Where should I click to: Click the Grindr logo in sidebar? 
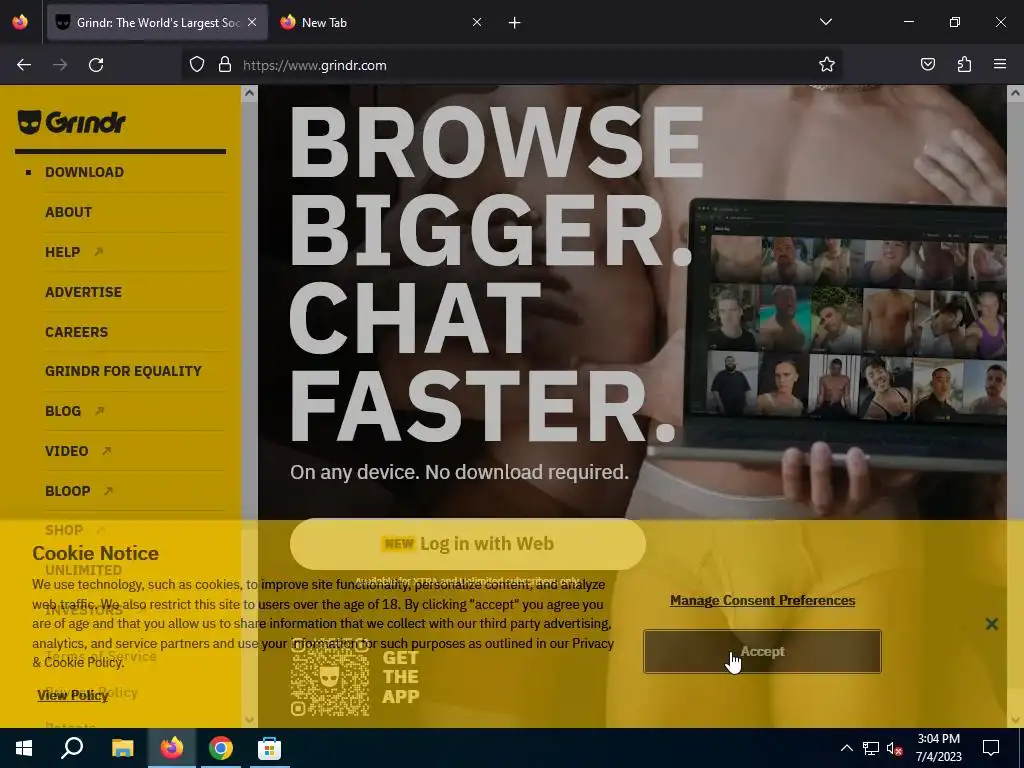pos(71,122)
